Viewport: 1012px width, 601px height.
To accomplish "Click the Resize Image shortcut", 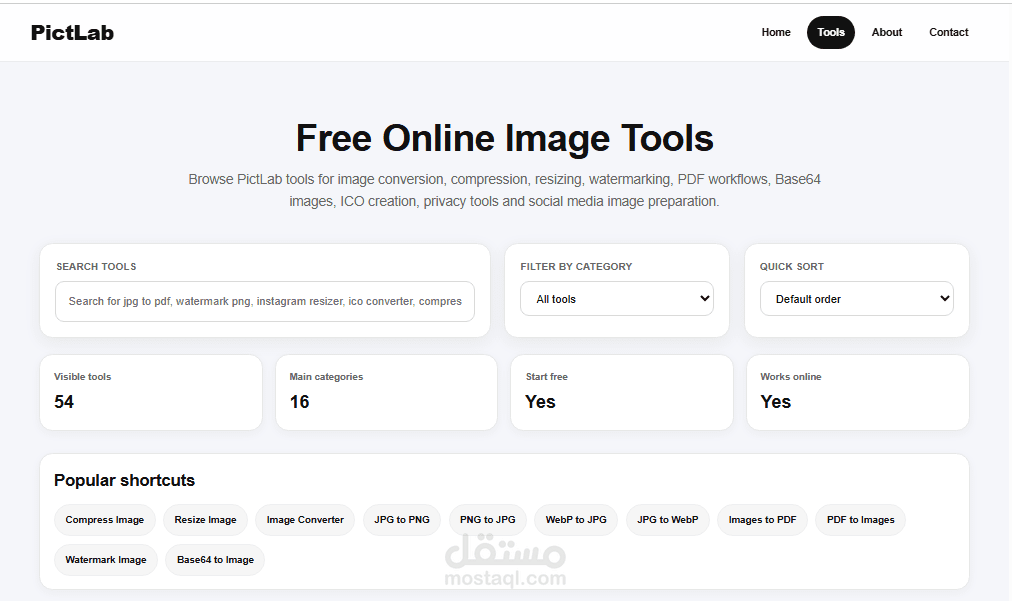I will pos(205,520).
